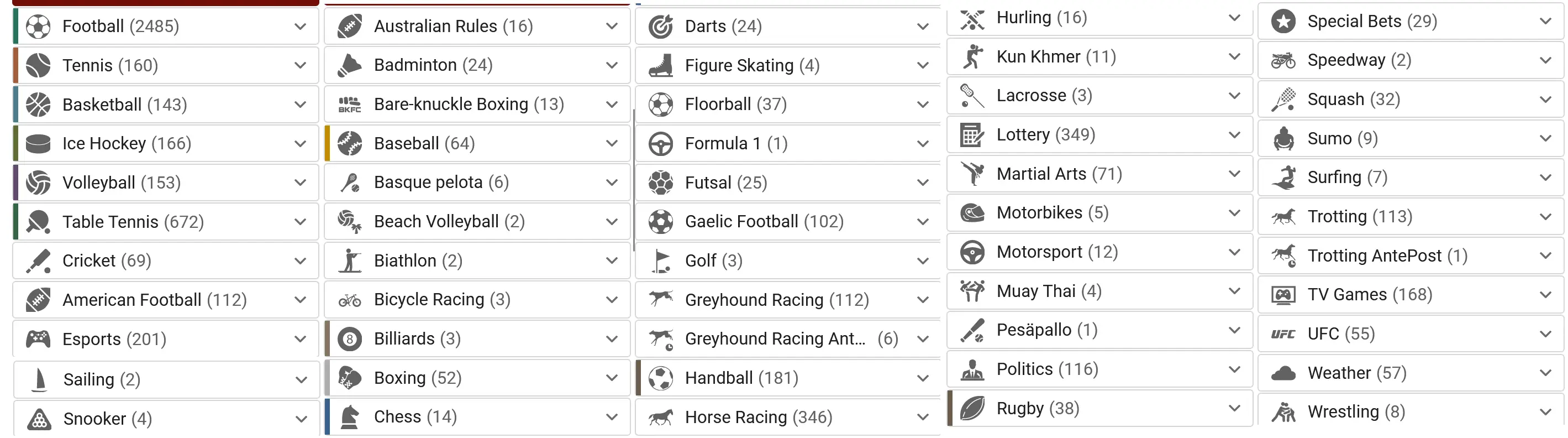Click the Esports gamepad icon
This screenshot has height=438, width=1568.
38,338
